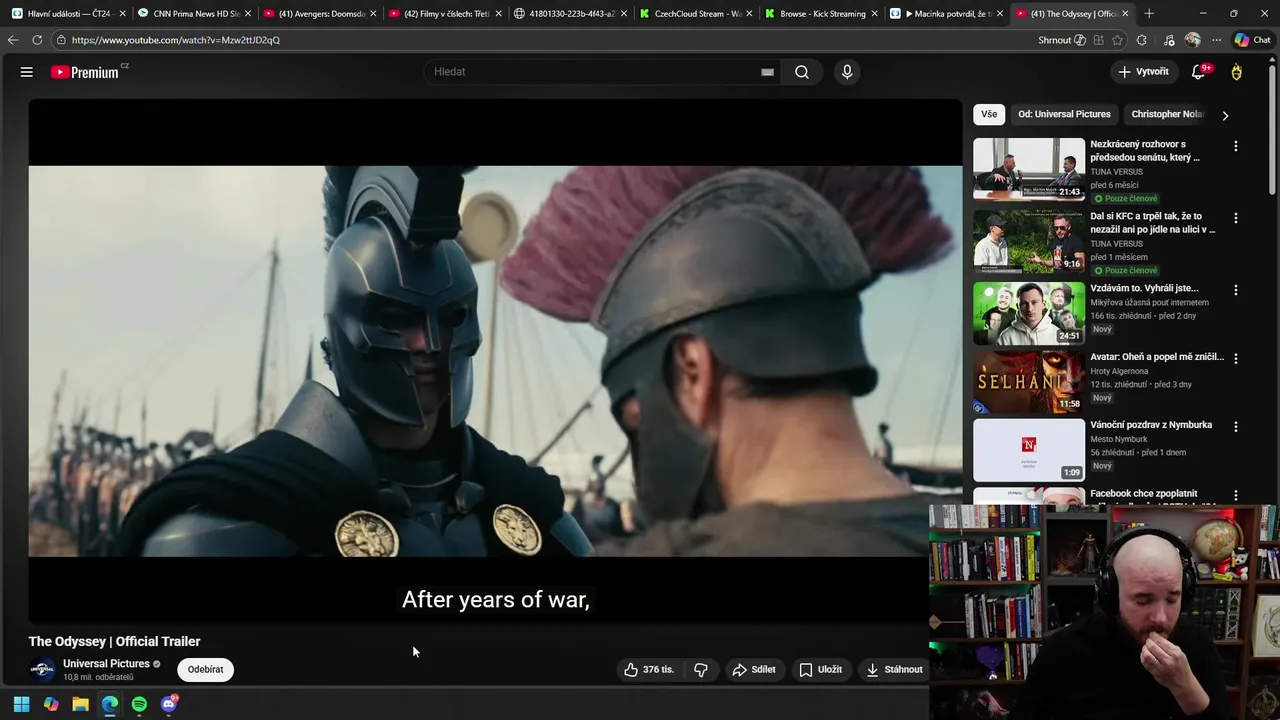Open Edge extensions puzzle icon

(1141, 40)
